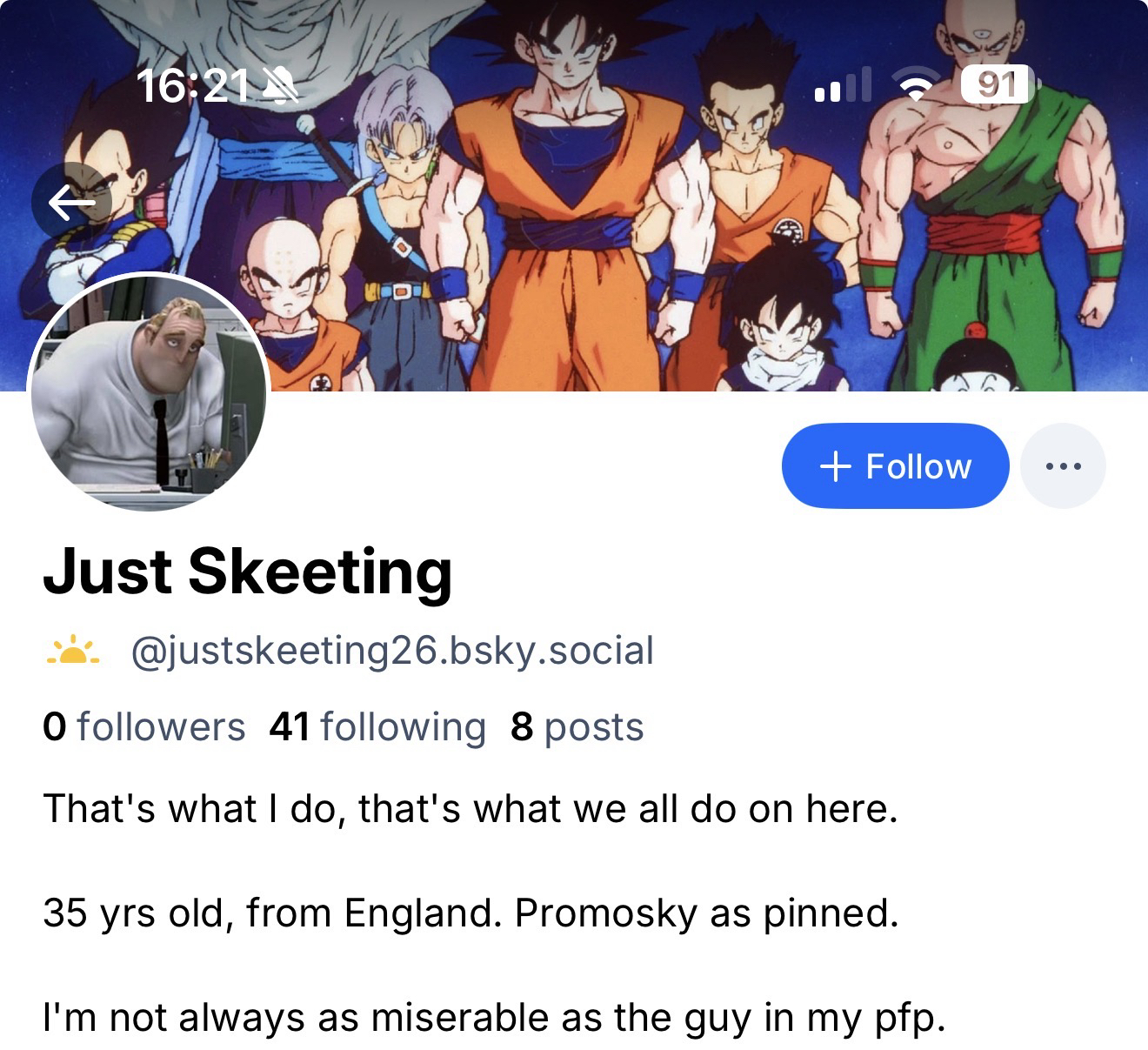This screenshot has width=1148, height=1050.
Task: Tap the 8 posts count
Action: [577, 726]
